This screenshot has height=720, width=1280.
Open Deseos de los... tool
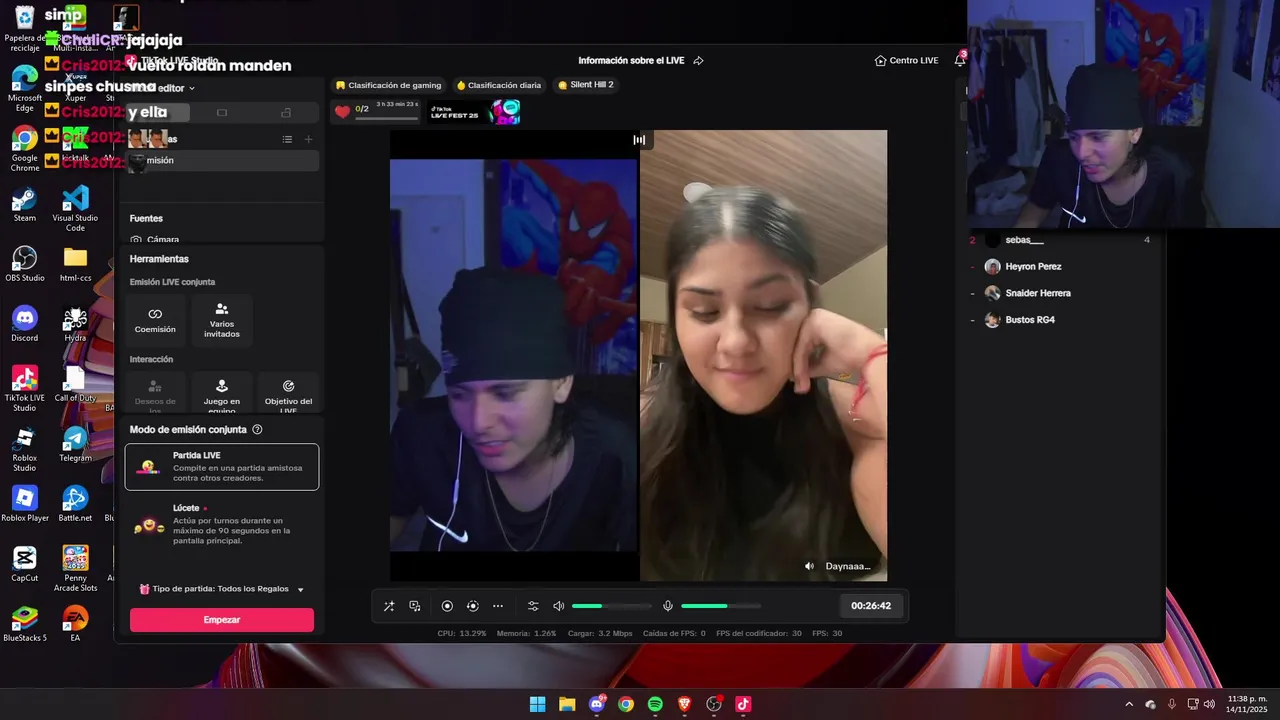(x=155, y=394)
